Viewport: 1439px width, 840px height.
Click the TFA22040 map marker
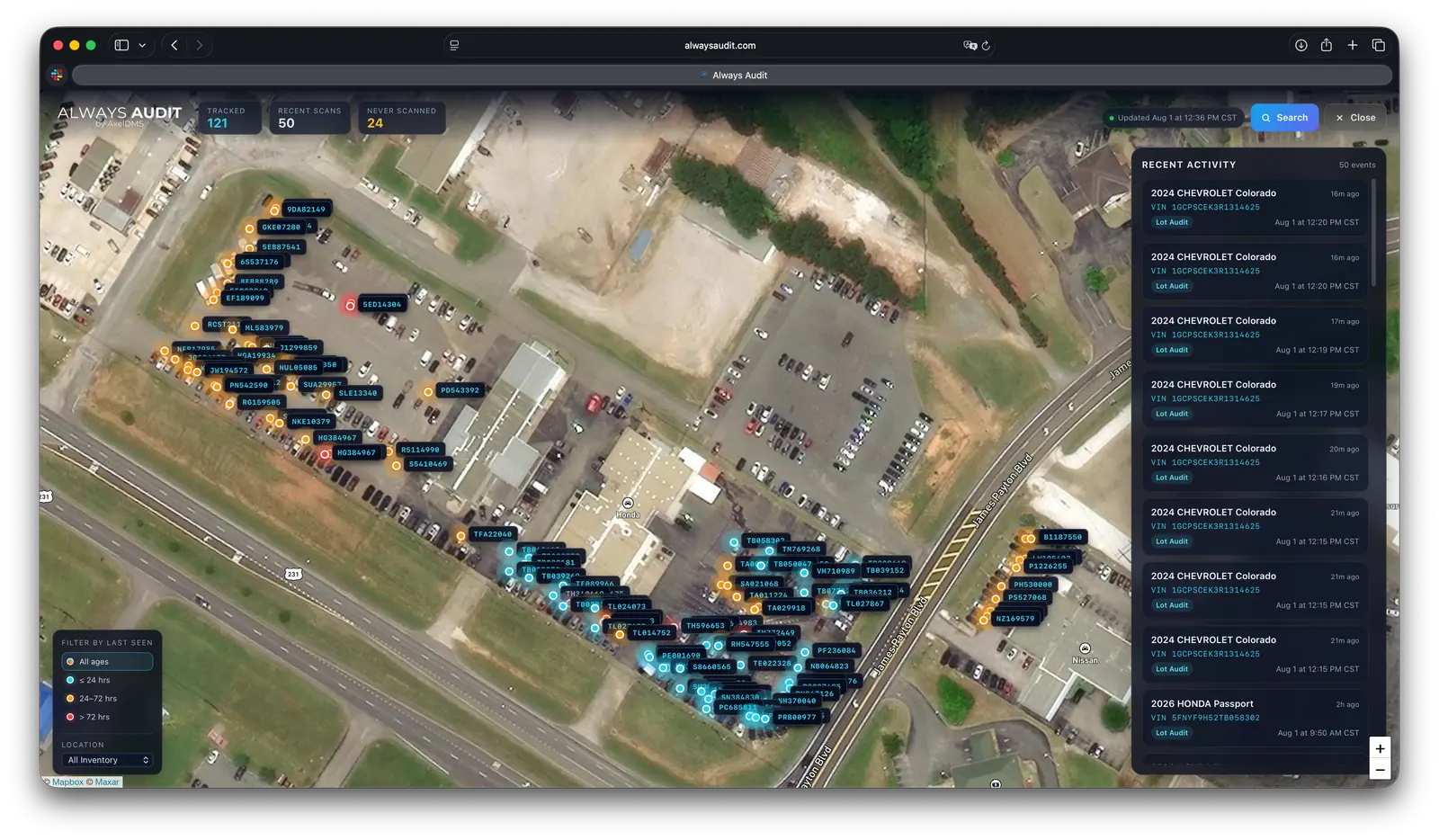pyautogui.click(x=460, y=536)
